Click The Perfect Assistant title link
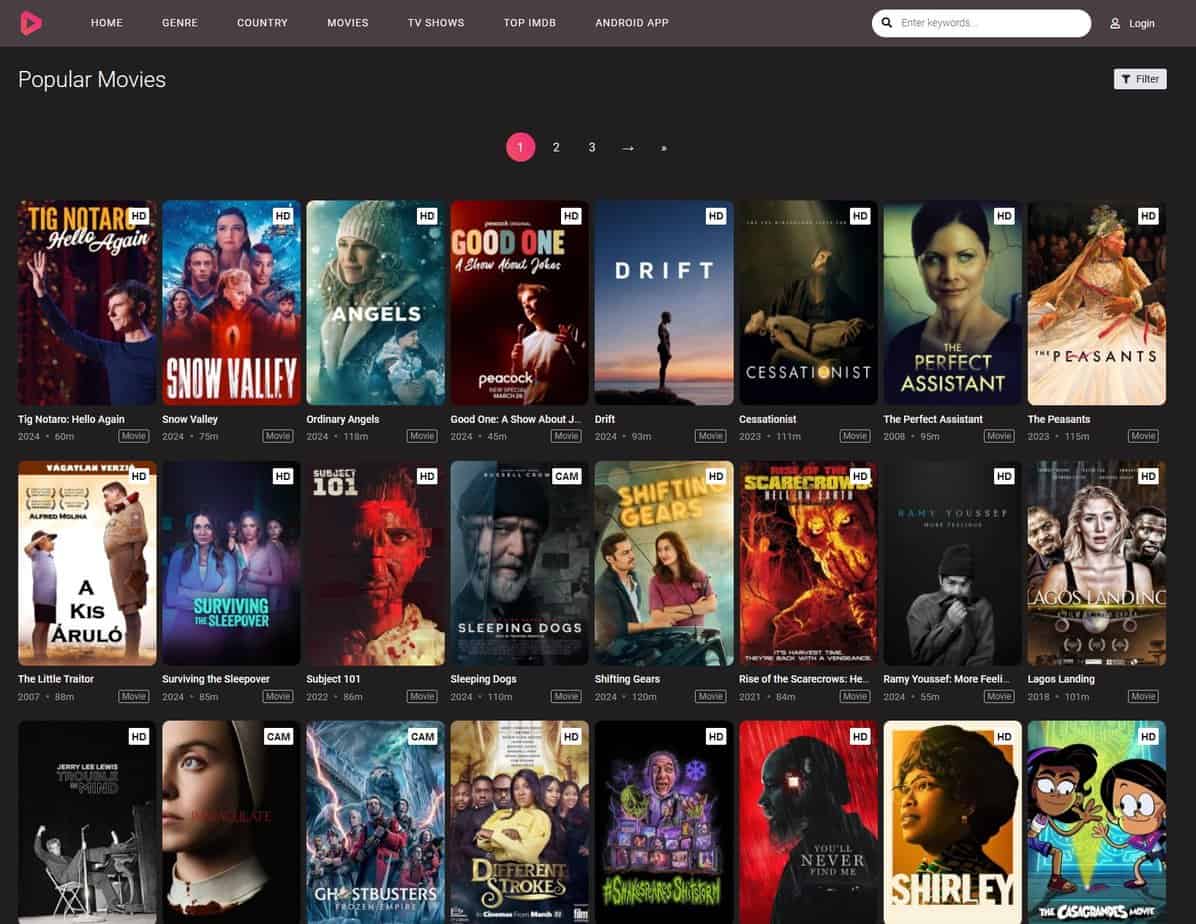 click(x=933, y=419)
